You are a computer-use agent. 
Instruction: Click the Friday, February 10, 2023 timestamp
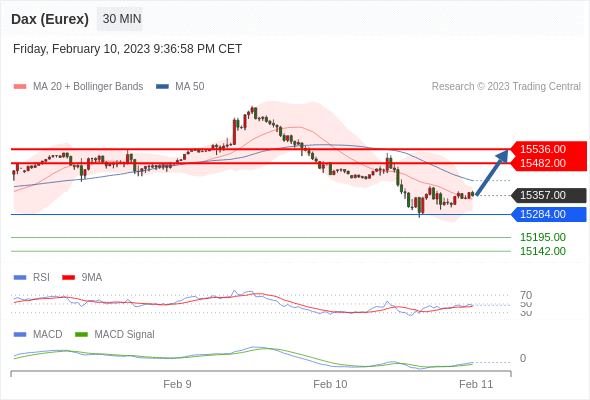(127, 49)
